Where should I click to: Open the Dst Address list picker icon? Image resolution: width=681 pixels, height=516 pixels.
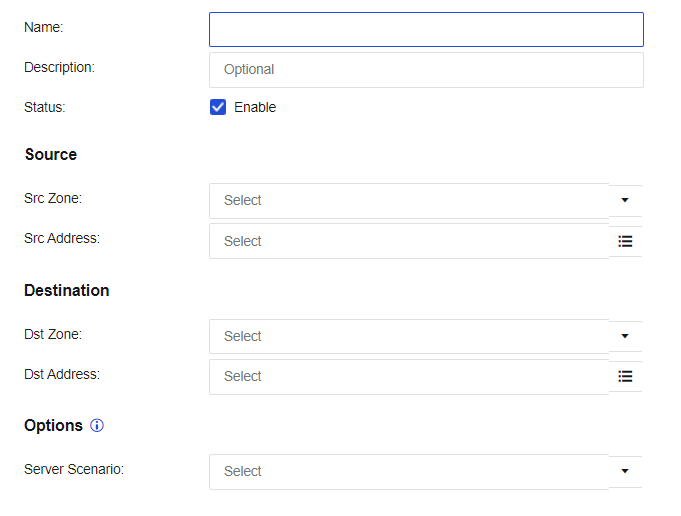coord(625,376)
